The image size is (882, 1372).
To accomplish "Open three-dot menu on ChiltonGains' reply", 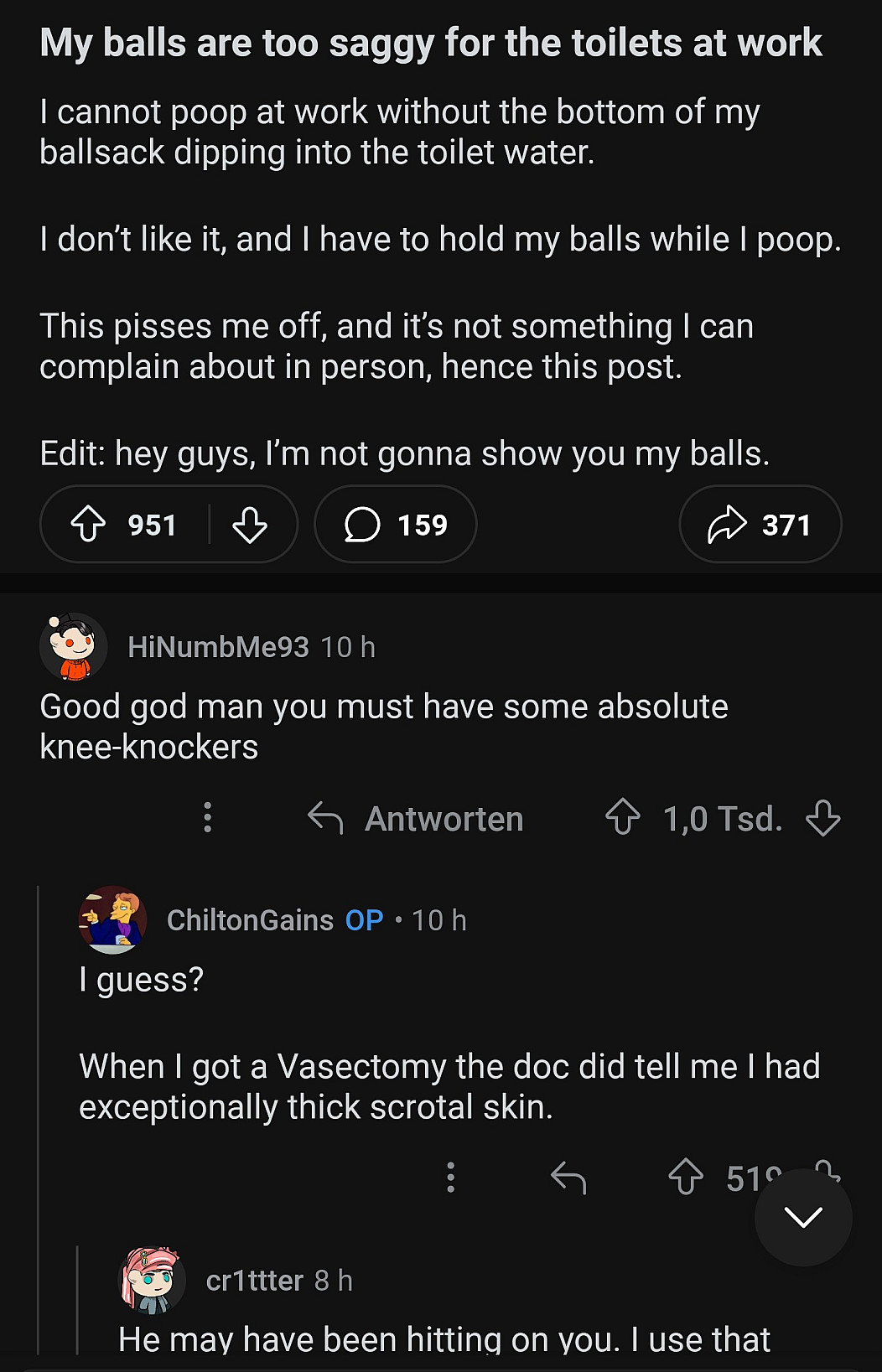I will pos(451,1177).
